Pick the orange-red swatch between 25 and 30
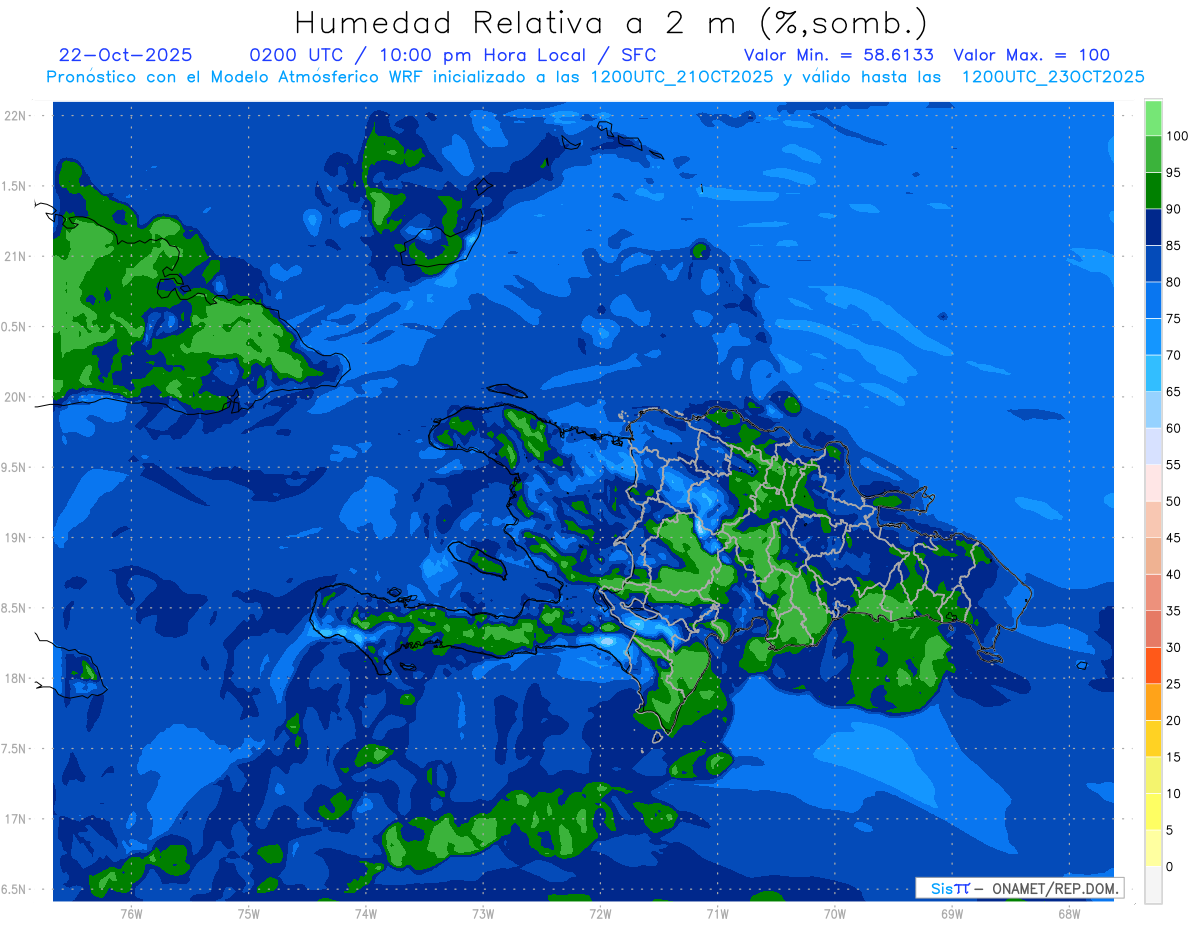 1153,665
